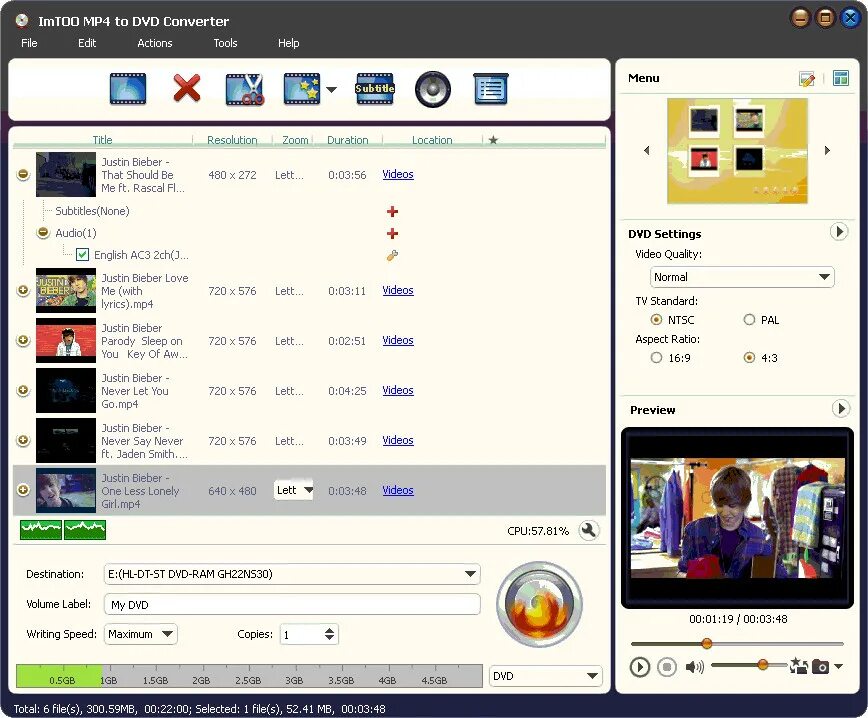
Task: Select the NTSC TV standard
Action: [656, 319]
